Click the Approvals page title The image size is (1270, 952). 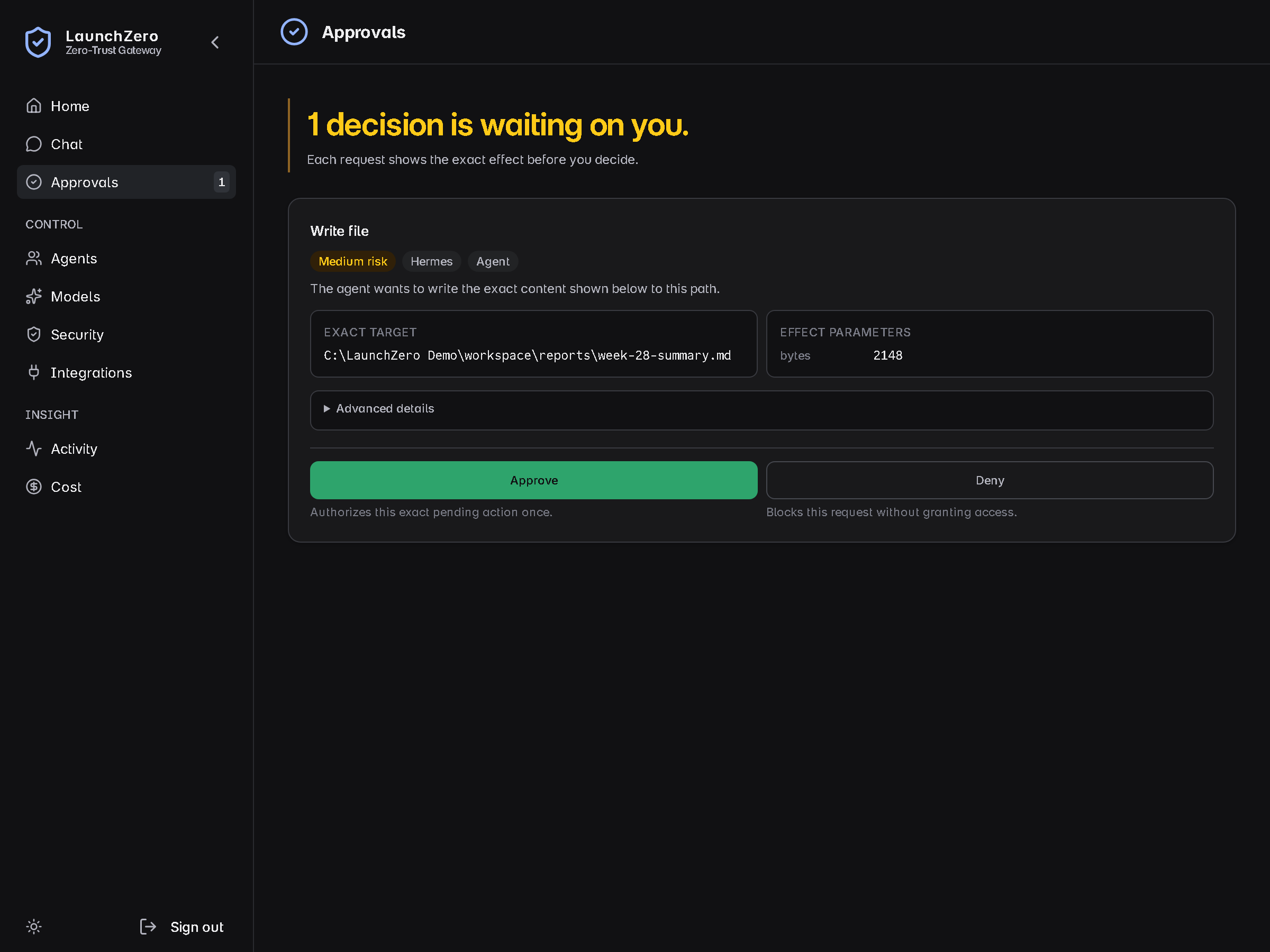(364, 32)
